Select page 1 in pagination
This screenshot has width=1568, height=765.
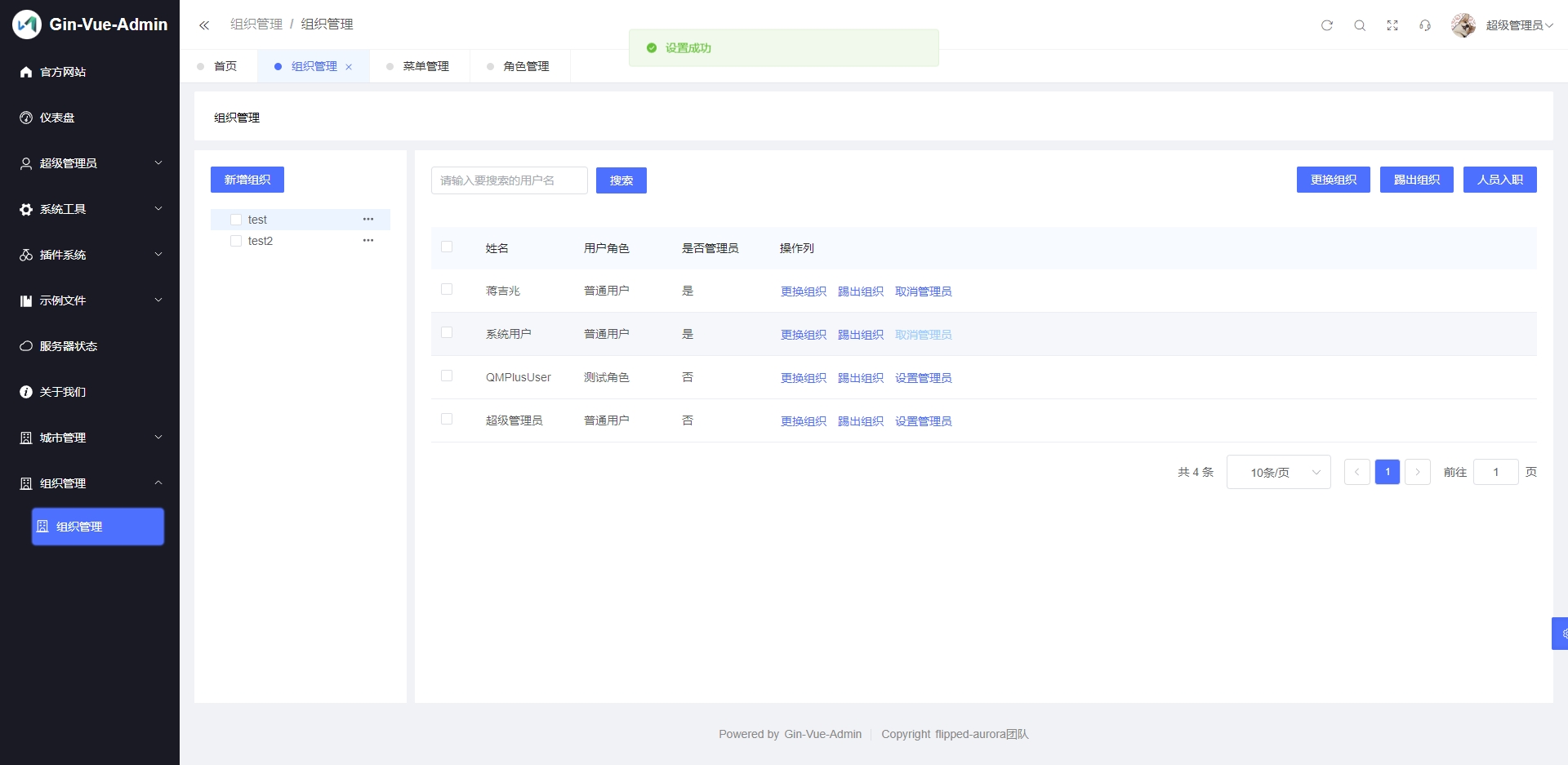point(1388,472)
